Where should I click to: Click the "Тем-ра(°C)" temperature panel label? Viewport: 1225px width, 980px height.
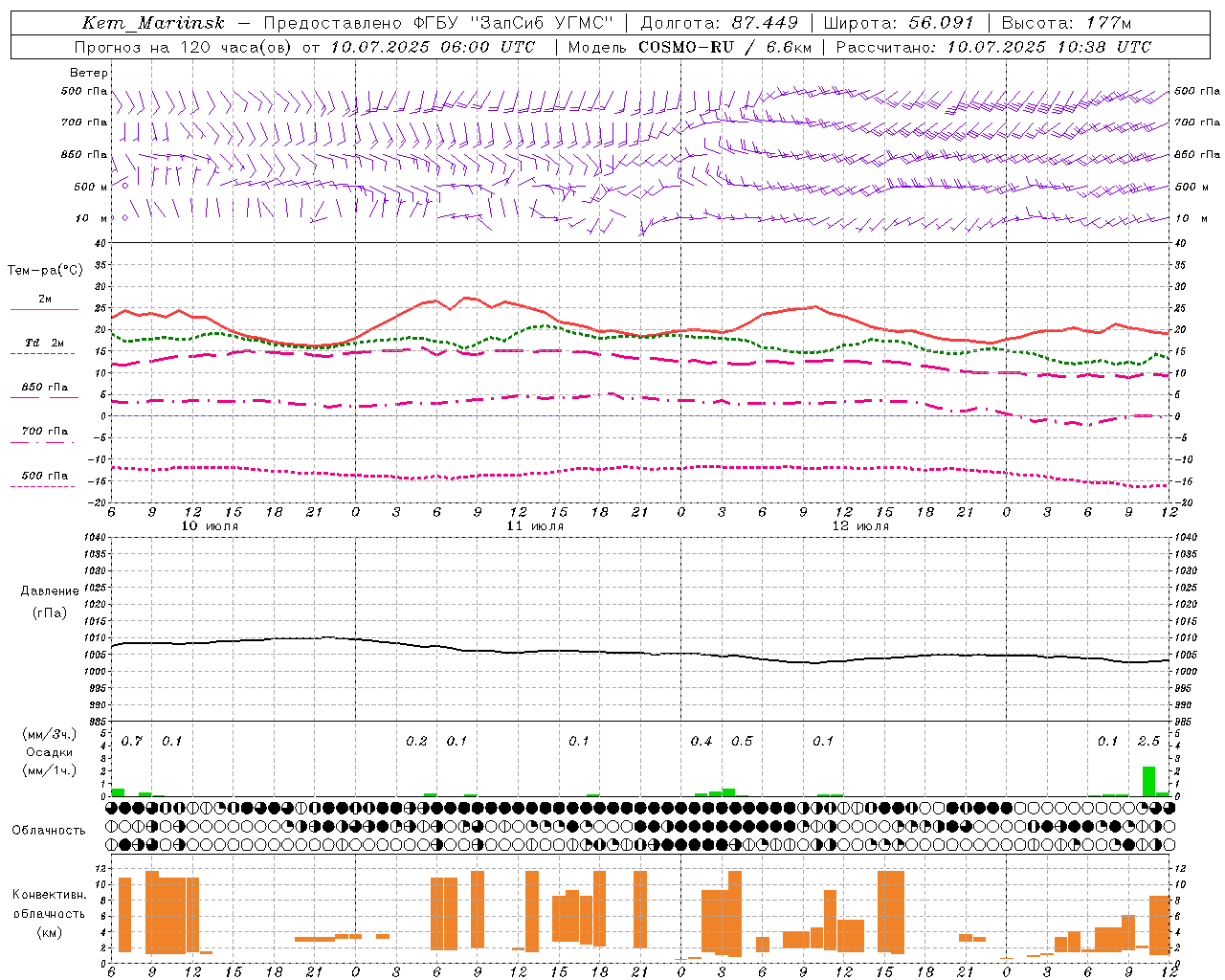pos(45,271)
